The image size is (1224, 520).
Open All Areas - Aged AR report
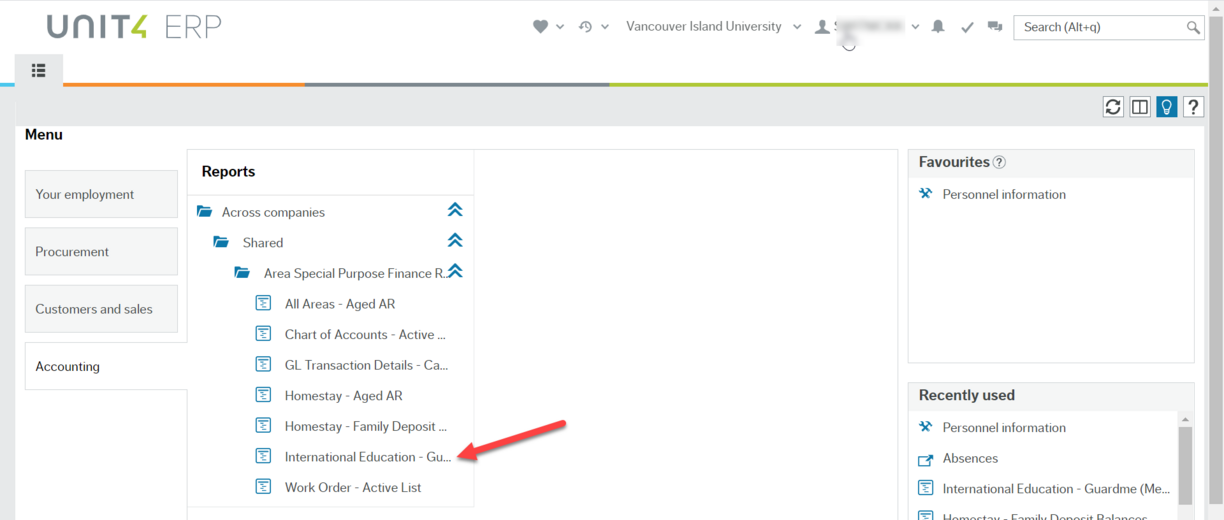(x=340, y=304)
